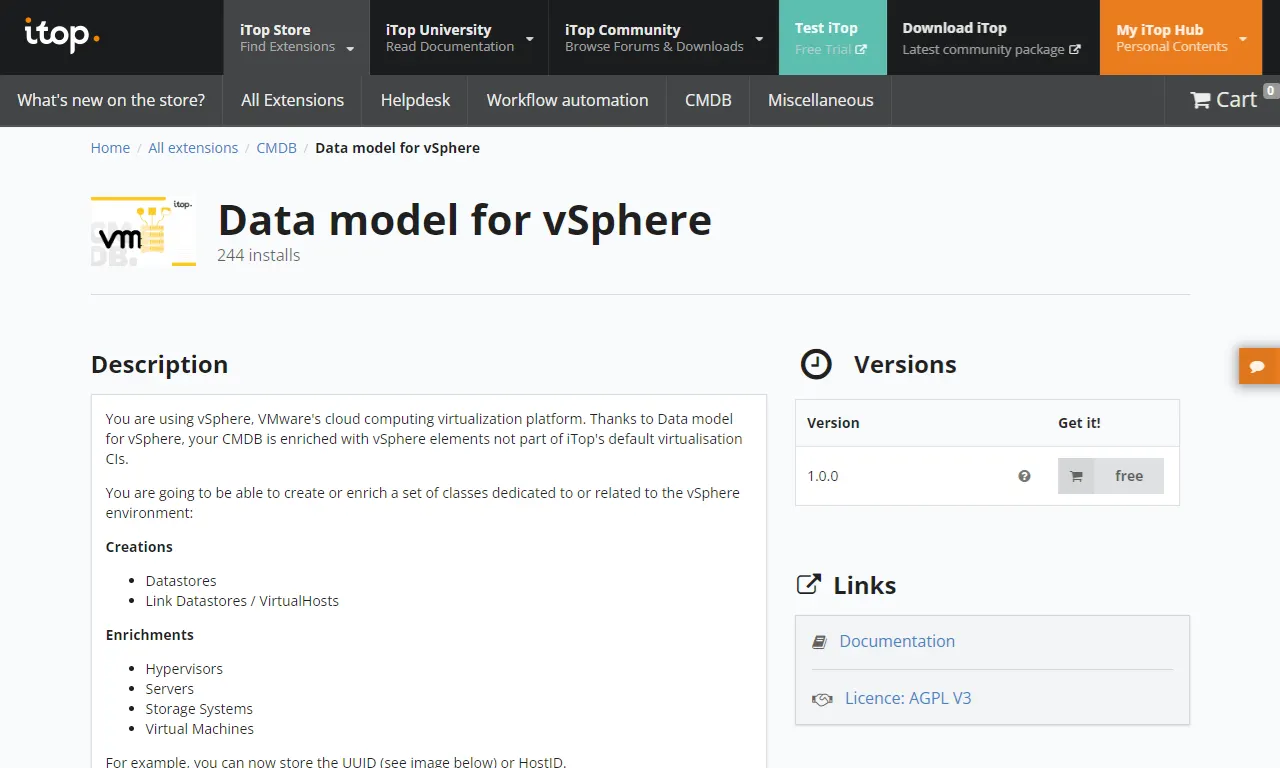Click the Servers list item
This screenshot has width=1280, height=768.
(170, 689)
